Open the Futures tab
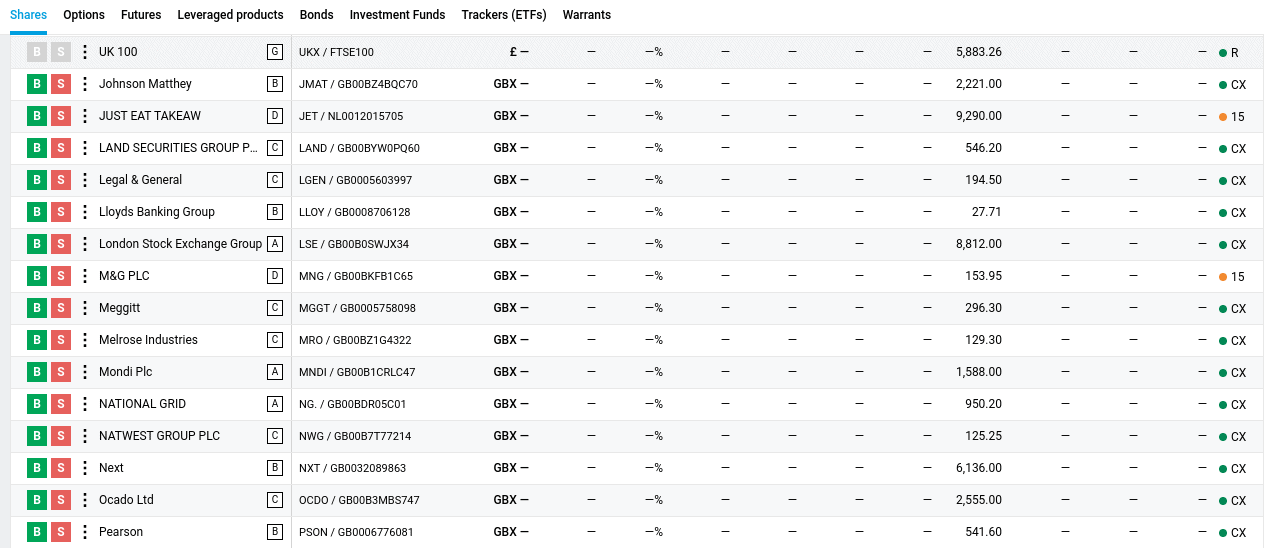 [x=141, y=15]
